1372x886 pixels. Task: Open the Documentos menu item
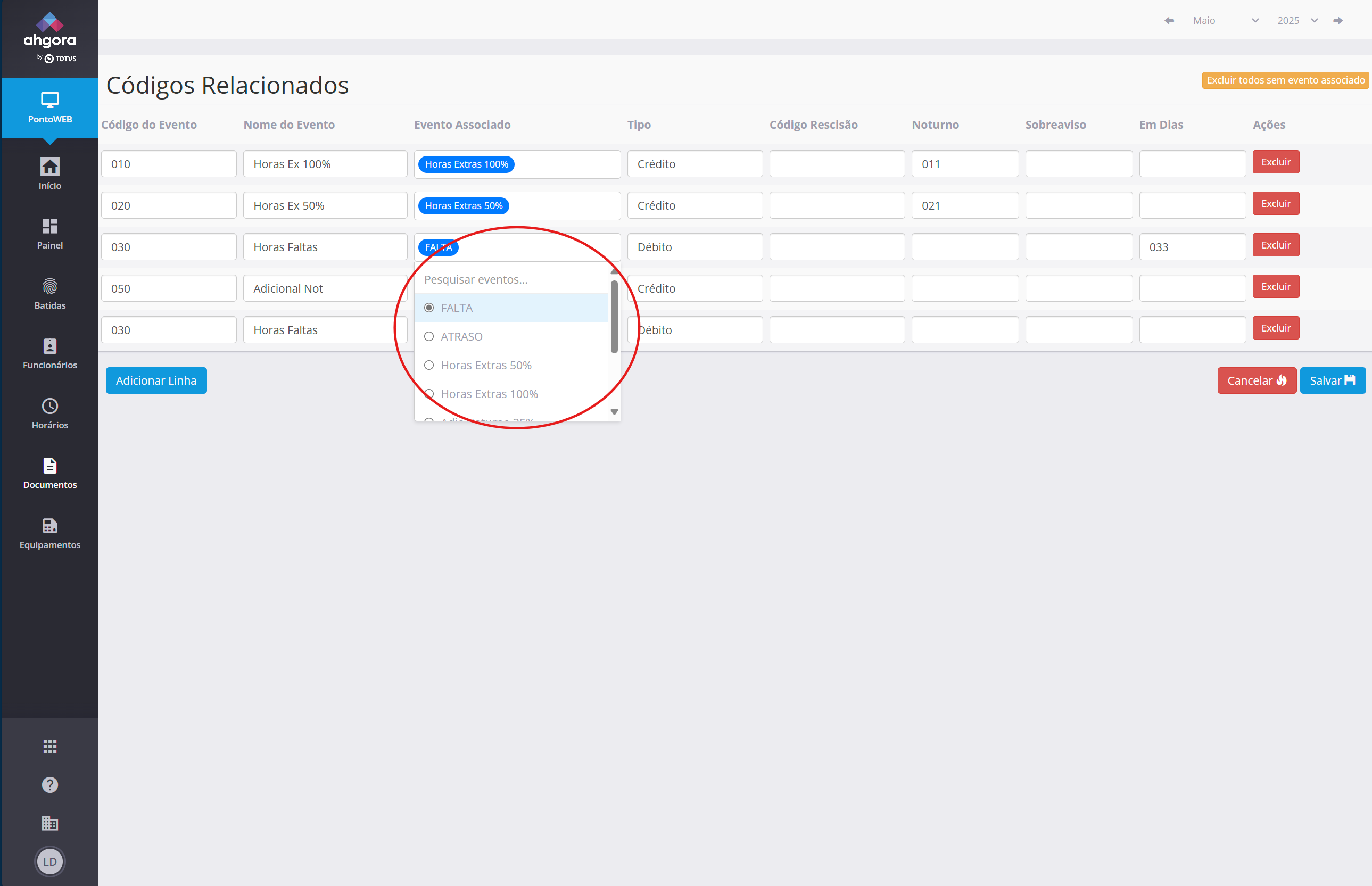click(x=50, y=473)
